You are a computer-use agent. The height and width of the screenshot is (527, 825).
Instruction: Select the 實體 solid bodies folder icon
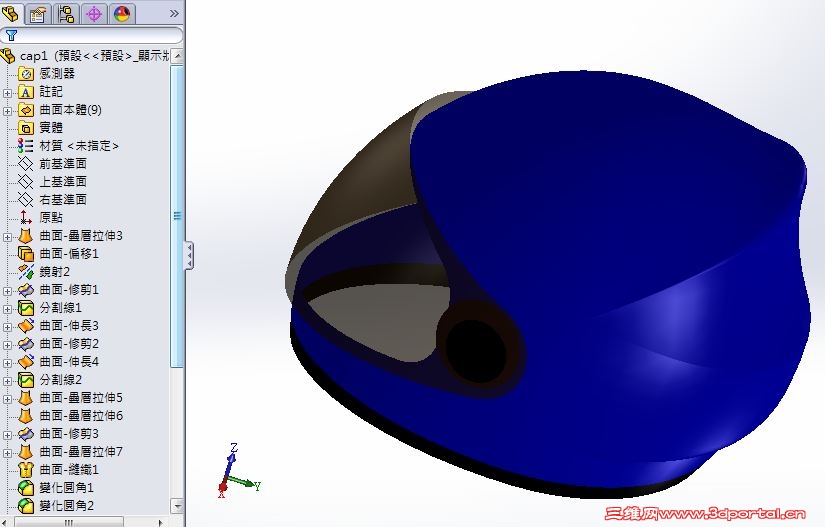click(26, 128)
